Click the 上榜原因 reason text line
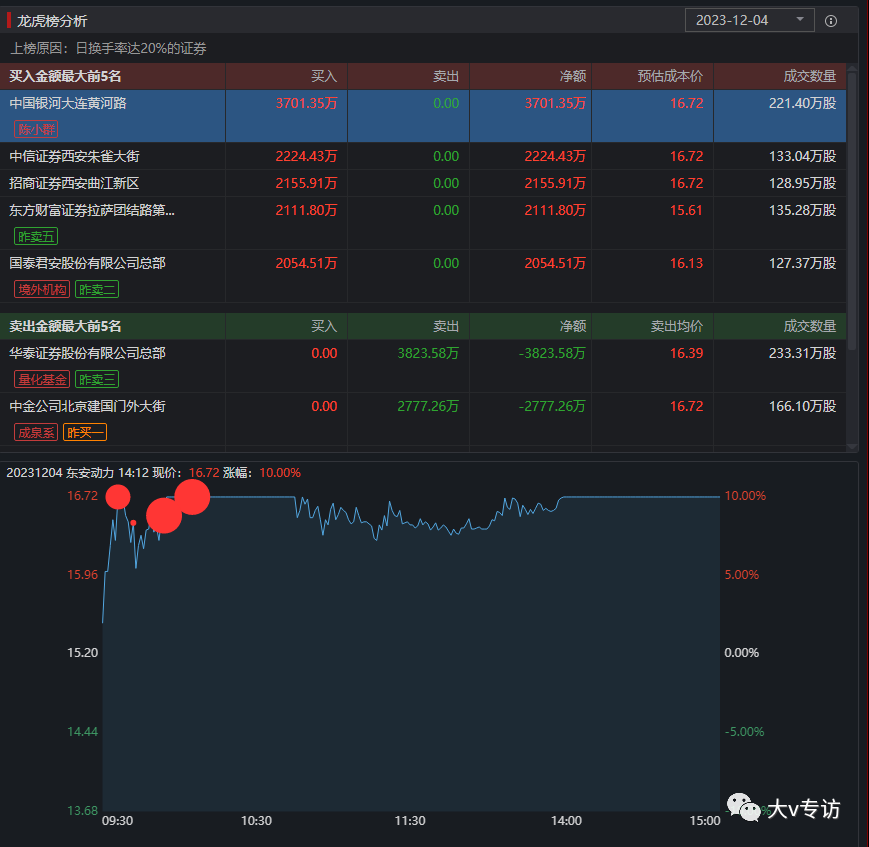This screenshot has height=847, width=869. click(109, 49)
